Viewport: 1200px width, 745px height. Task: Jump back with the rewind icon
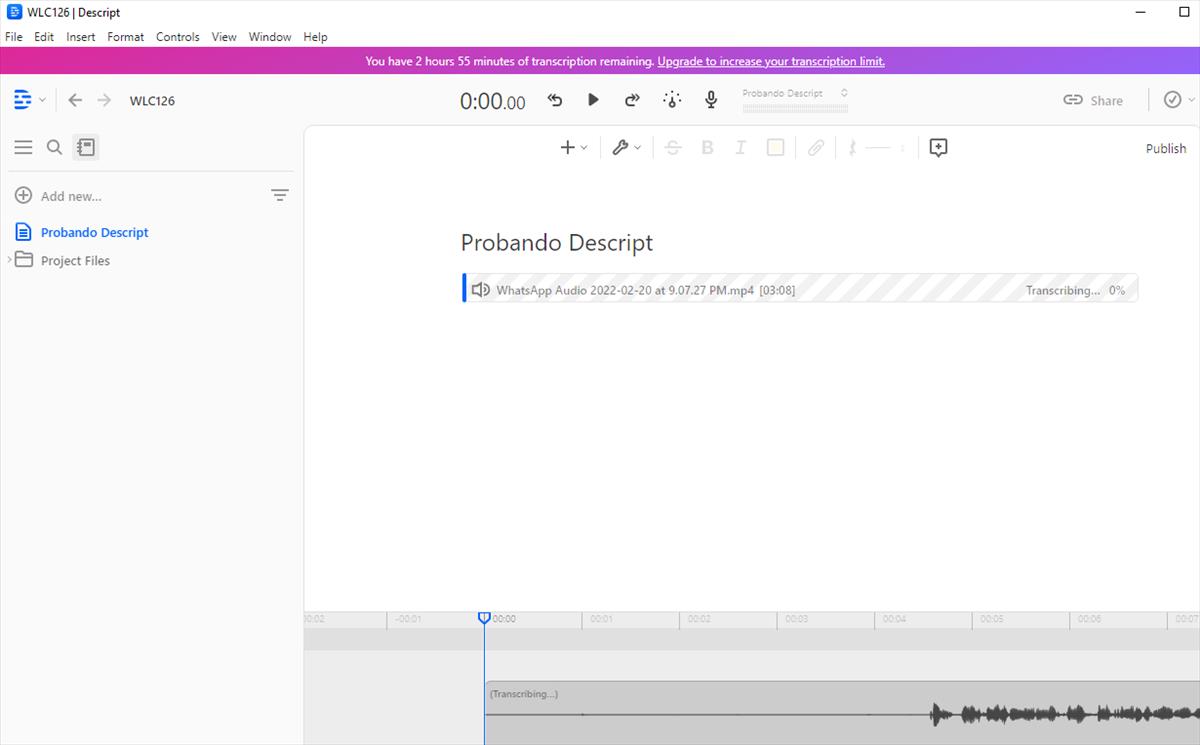[555, 100]
